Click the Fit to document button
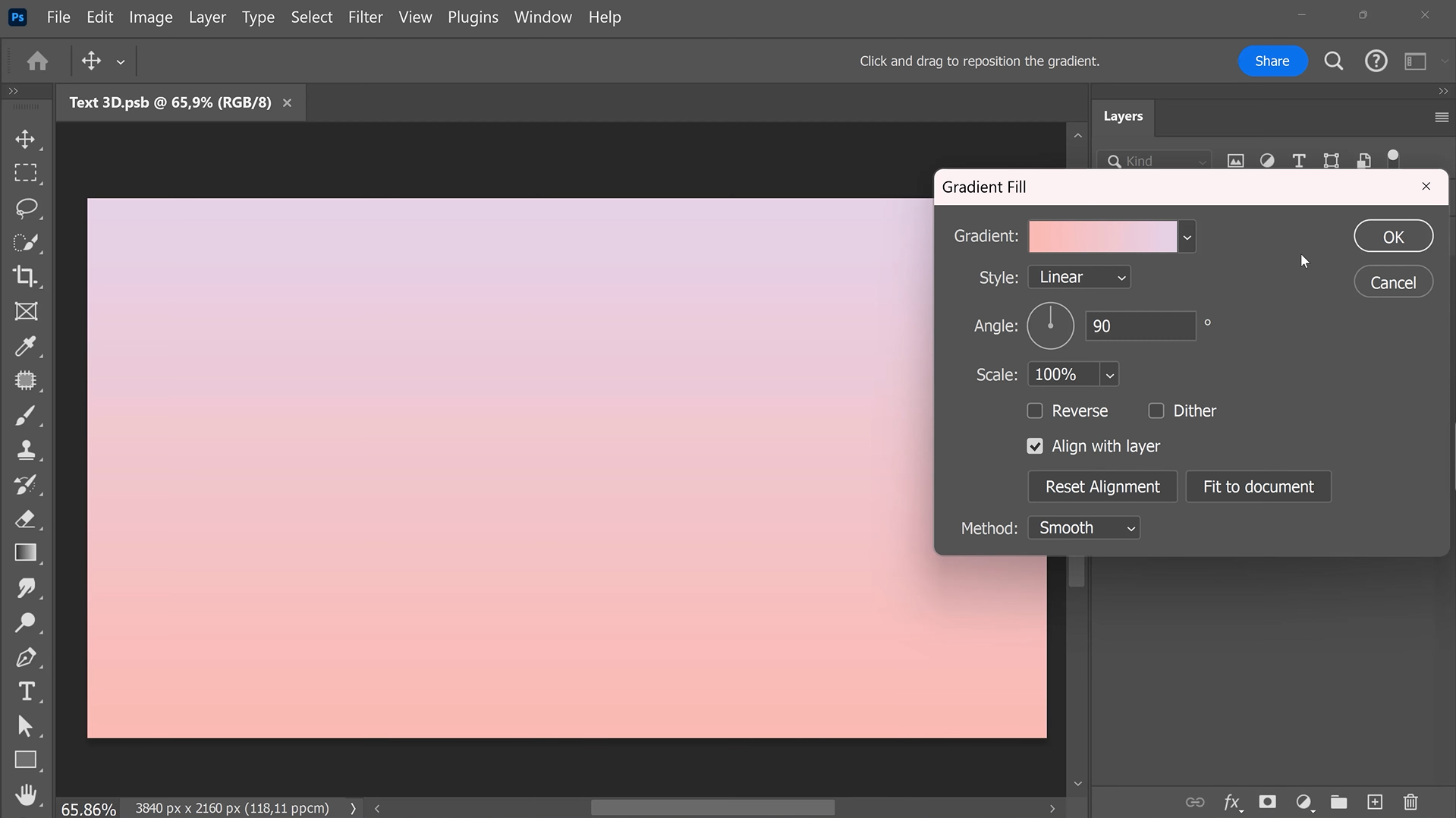This screenshot has height=818, width=1456. (x=1258, y=487)
